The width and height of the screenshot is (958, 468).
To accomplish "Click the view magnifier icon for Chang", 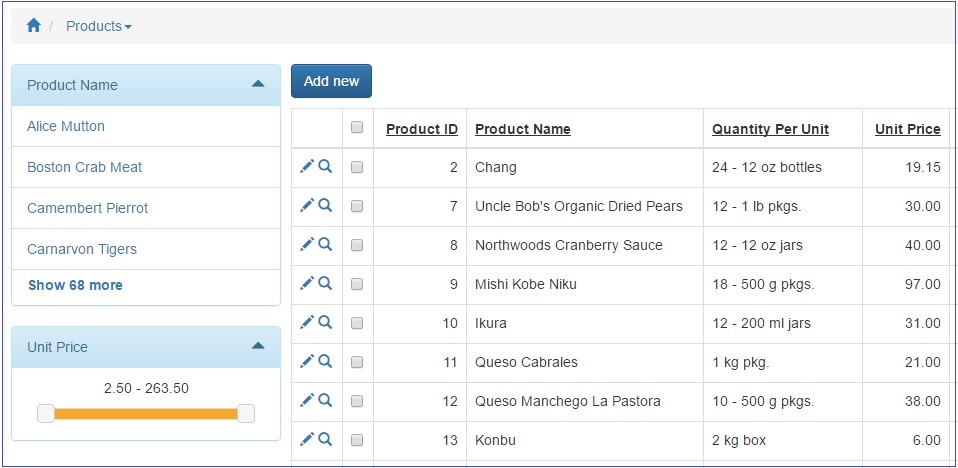I will click(325, 166).
